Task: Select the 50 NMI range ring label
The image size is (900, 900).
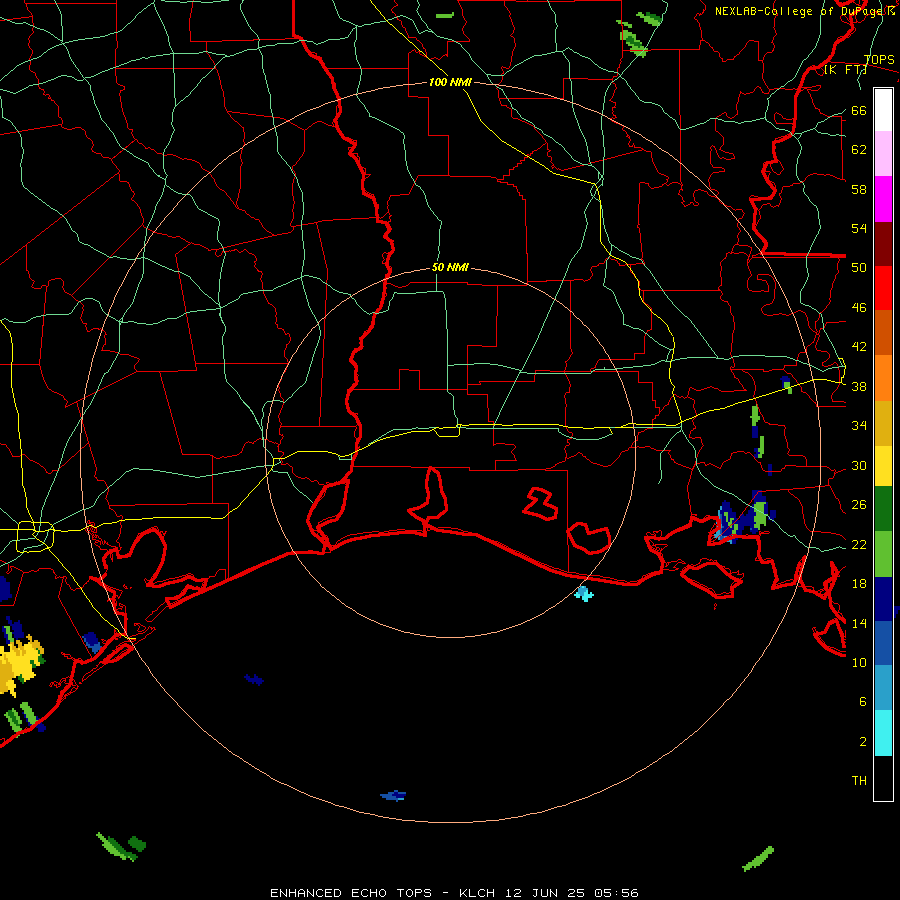Action: (x=450, y=267)
